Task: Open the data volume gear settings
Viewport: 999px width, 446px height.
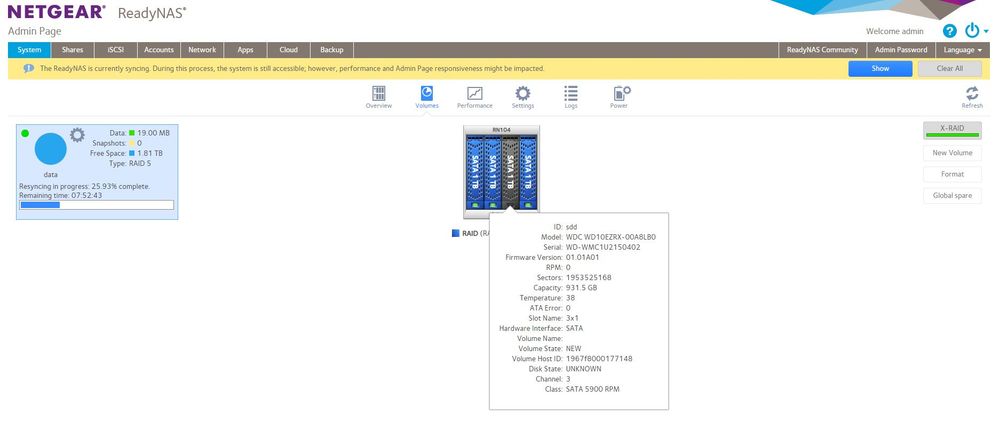Action: (x=77, y=134)
